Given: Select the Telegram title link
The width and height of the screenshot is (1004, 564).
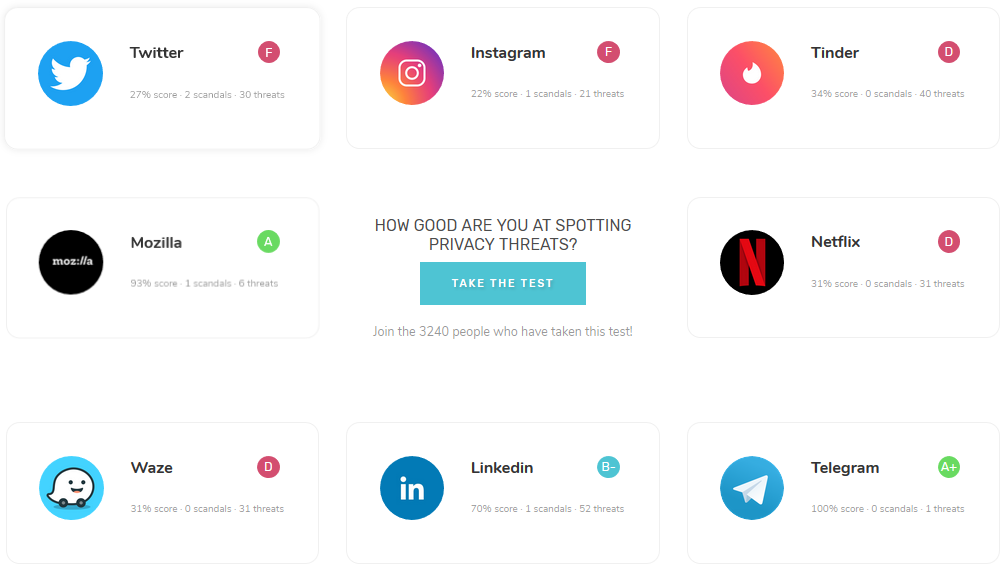Looking at the screenshot, I should pyautogui.click(x=845, y=468).
